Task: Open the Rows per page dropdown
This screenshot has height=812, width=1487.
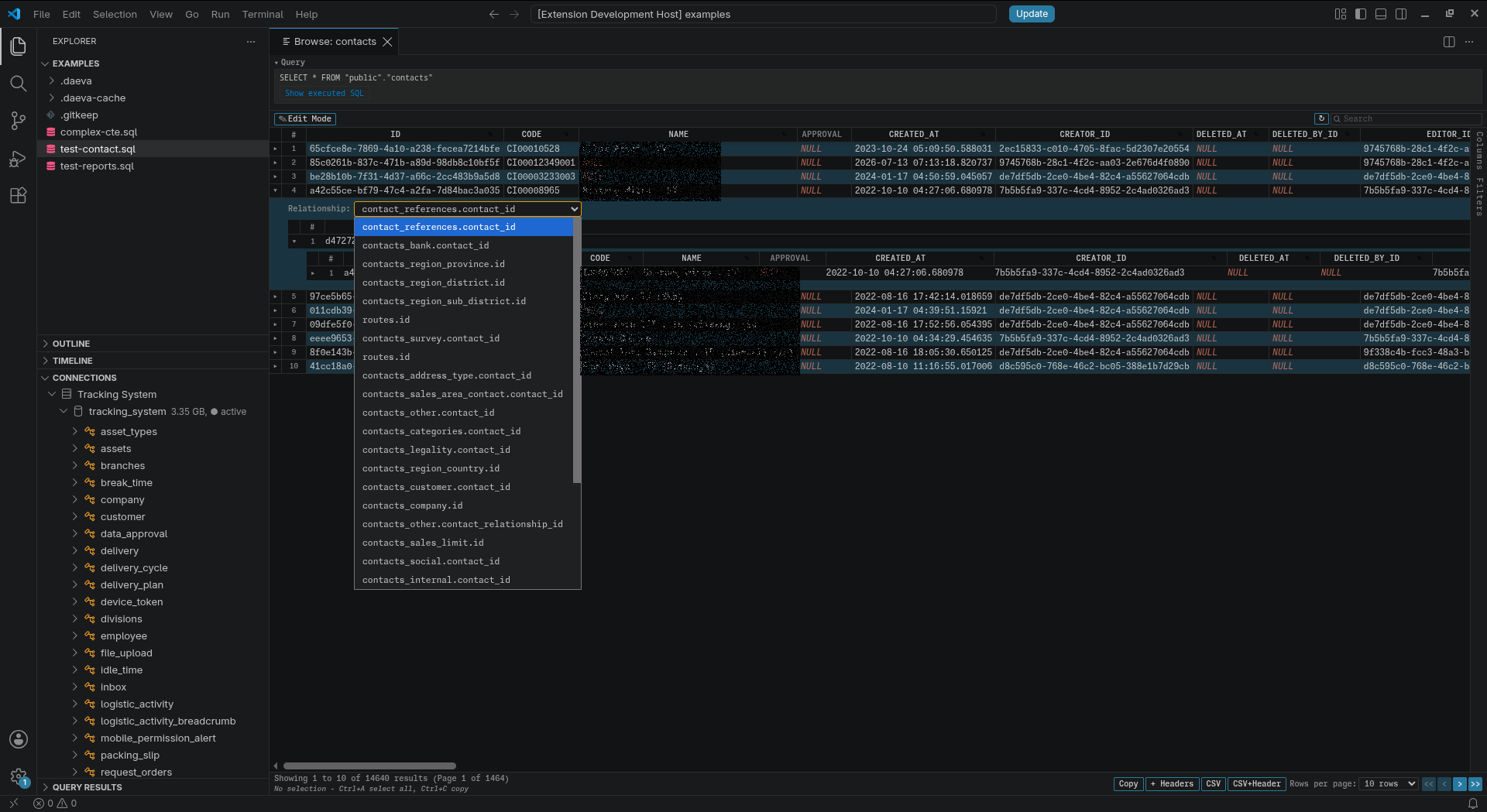Action: pyautogui.click(x=1389, y=784)
